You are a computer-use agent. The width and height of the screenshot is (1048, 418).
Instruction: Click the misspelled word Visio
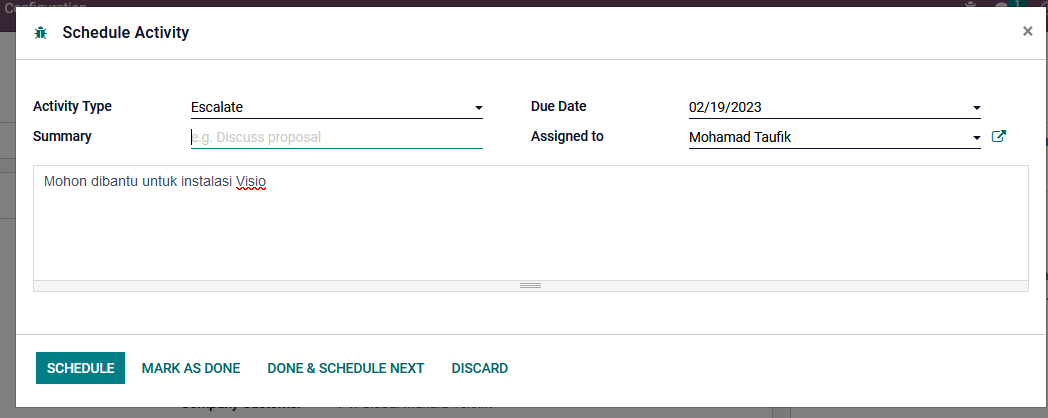tap(251, 182)
